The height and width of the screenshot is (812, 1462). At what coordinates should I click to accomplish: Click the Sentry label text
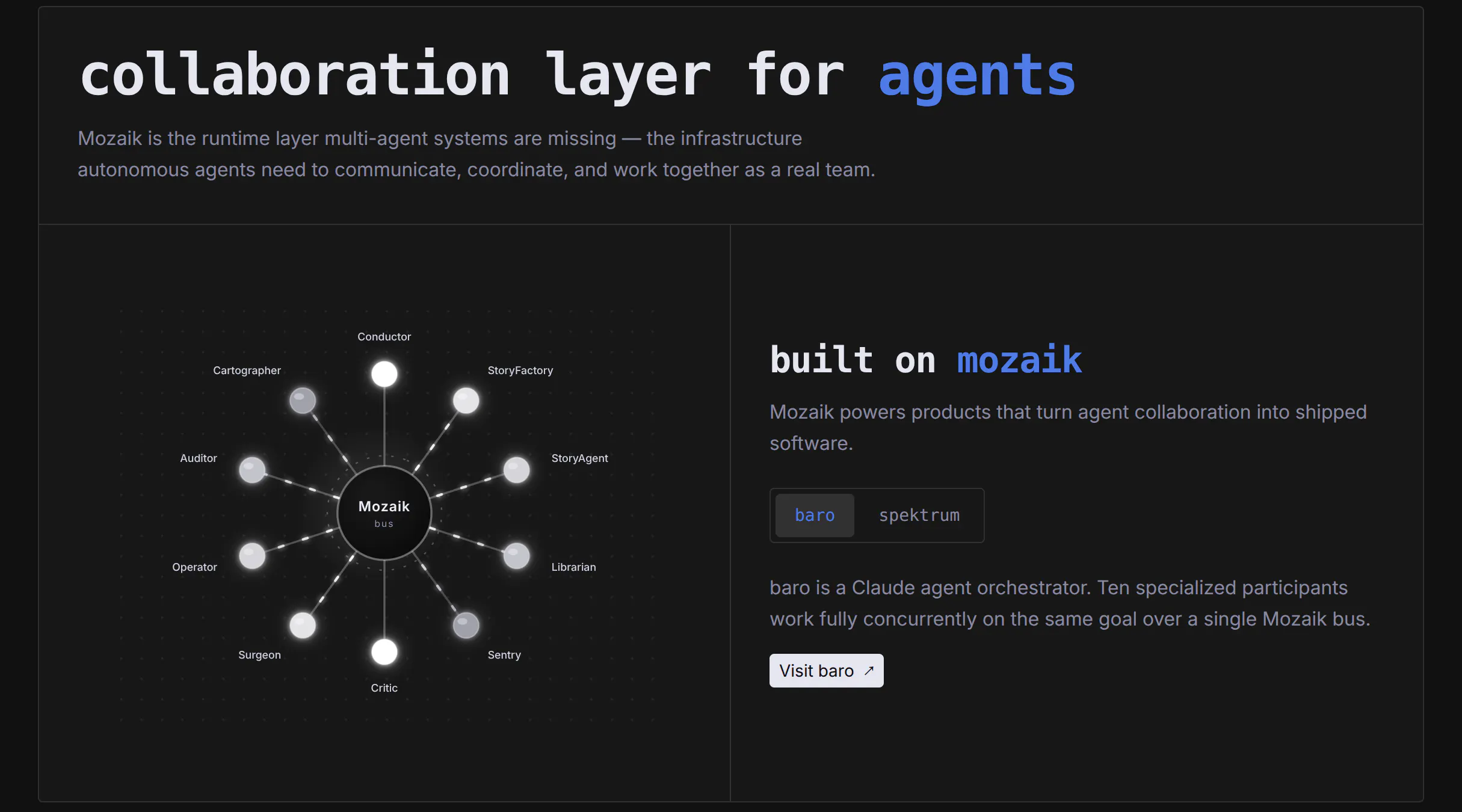[x=504, y=655]
